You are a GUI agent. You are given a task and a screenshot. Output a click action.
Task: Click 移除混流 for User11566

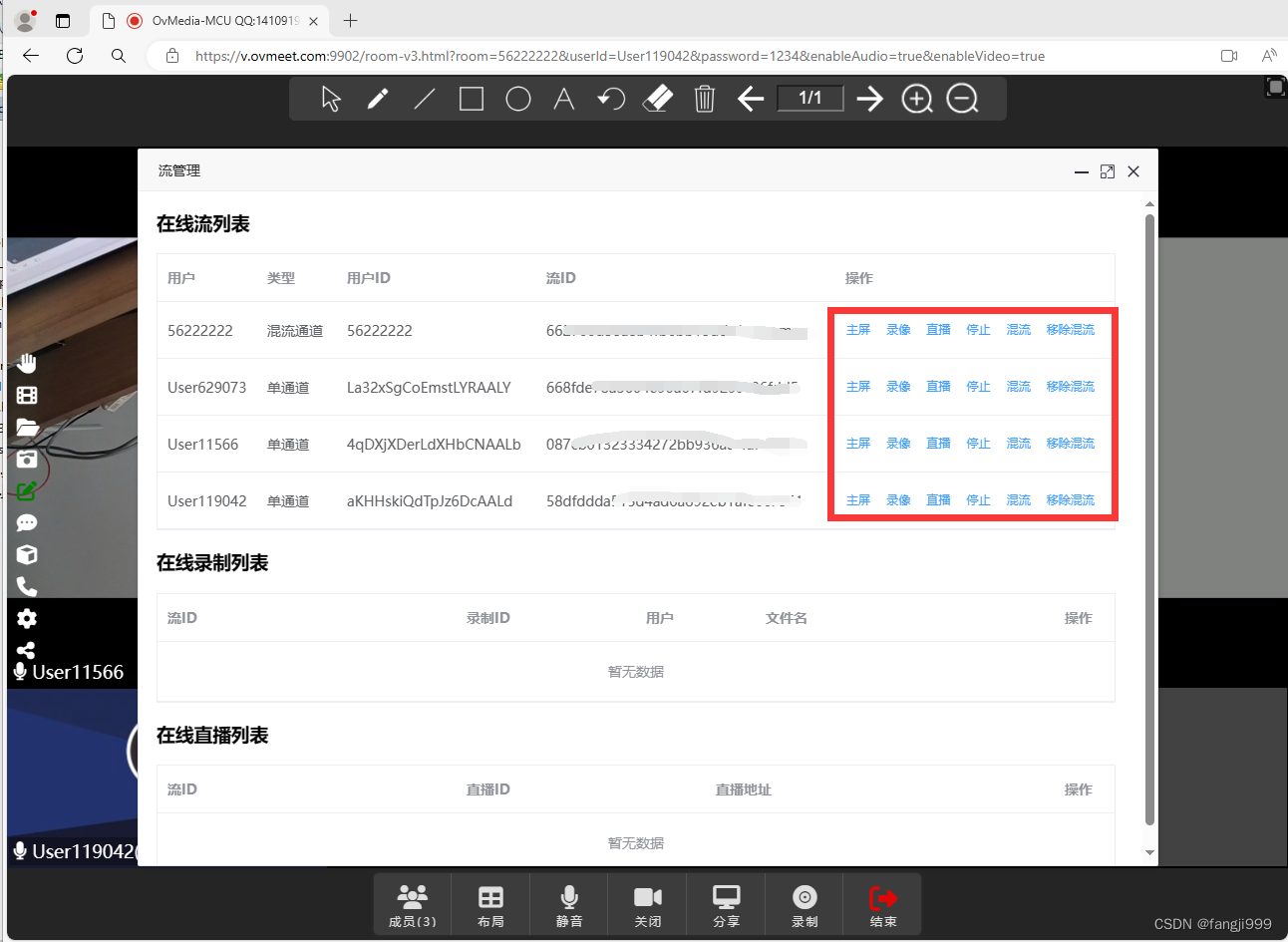coord(1071,443)
